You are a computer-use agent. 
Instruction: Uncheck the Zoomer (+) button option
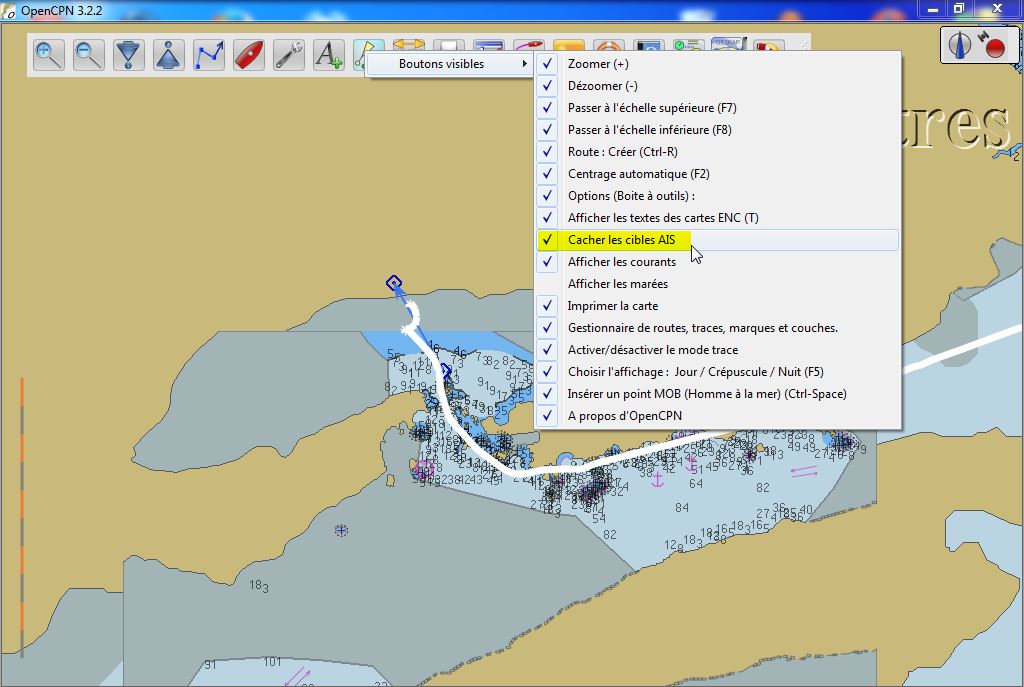tap(717, 64)
